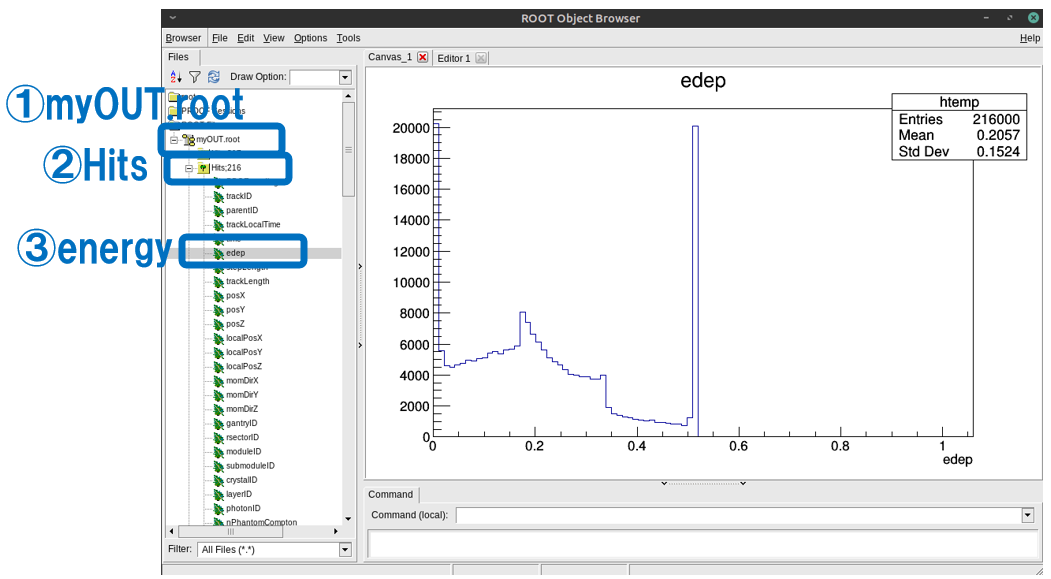Click the edep leaf icon
Viewport: 1051px width, 579px height.
click(219, 253)
